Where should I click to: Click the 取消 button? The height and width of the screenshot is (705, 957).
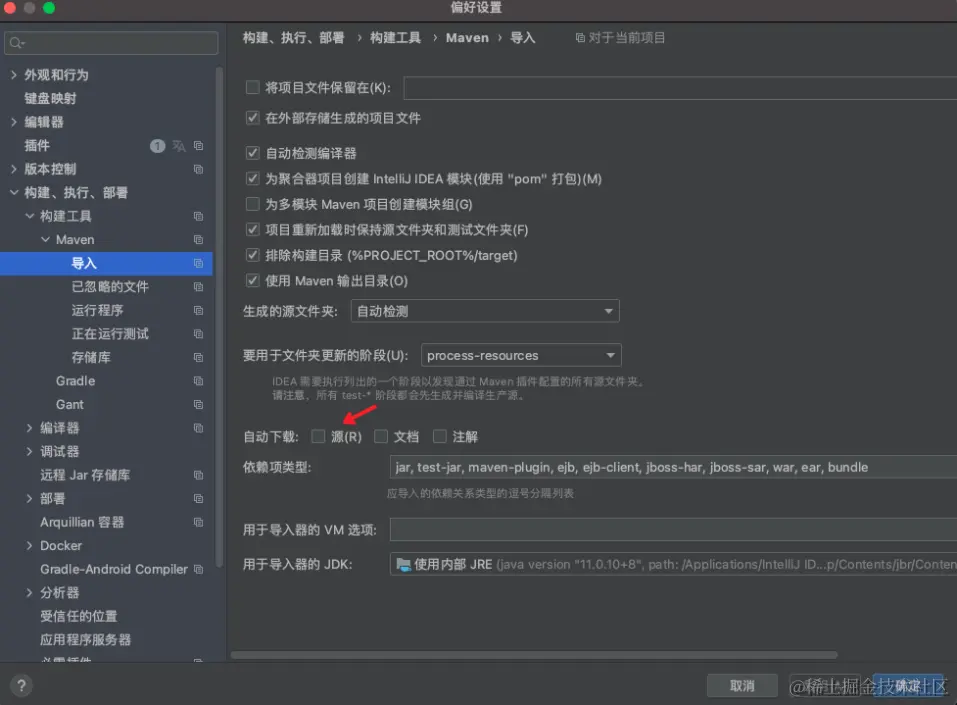[x=742, y=686]
